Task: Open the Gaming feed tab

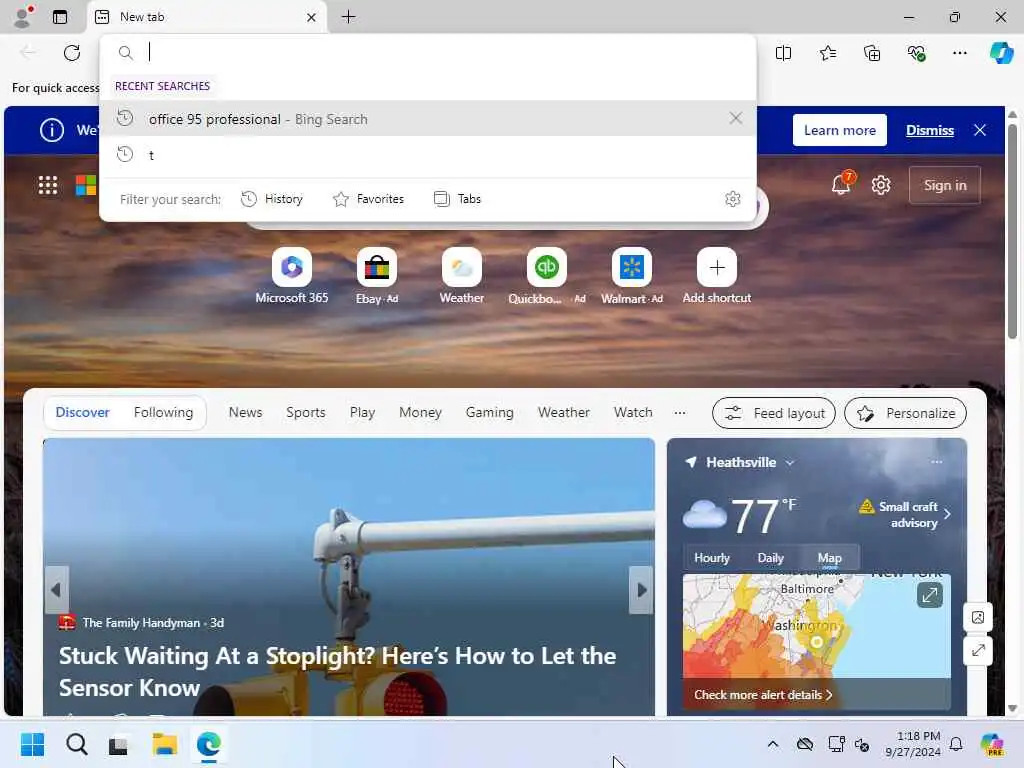Action: [490, 412]
